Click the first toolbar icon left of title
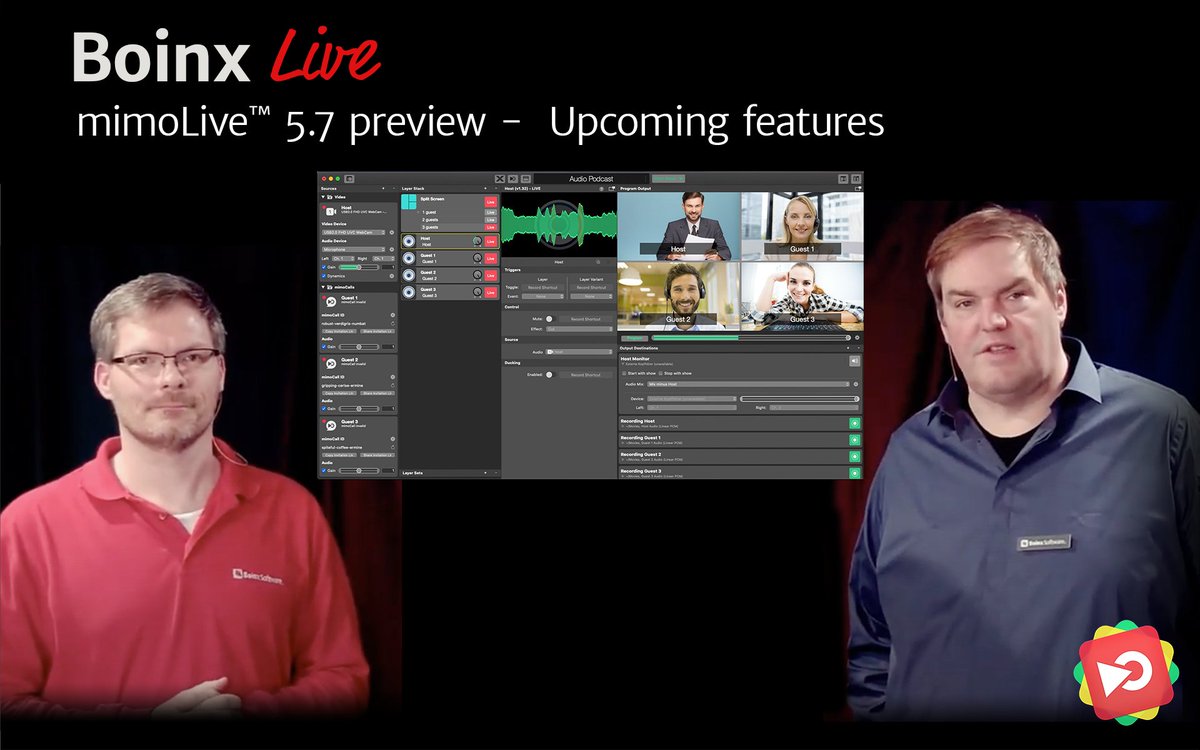This screenshot has height=750, width=1200. pos(499,179)
